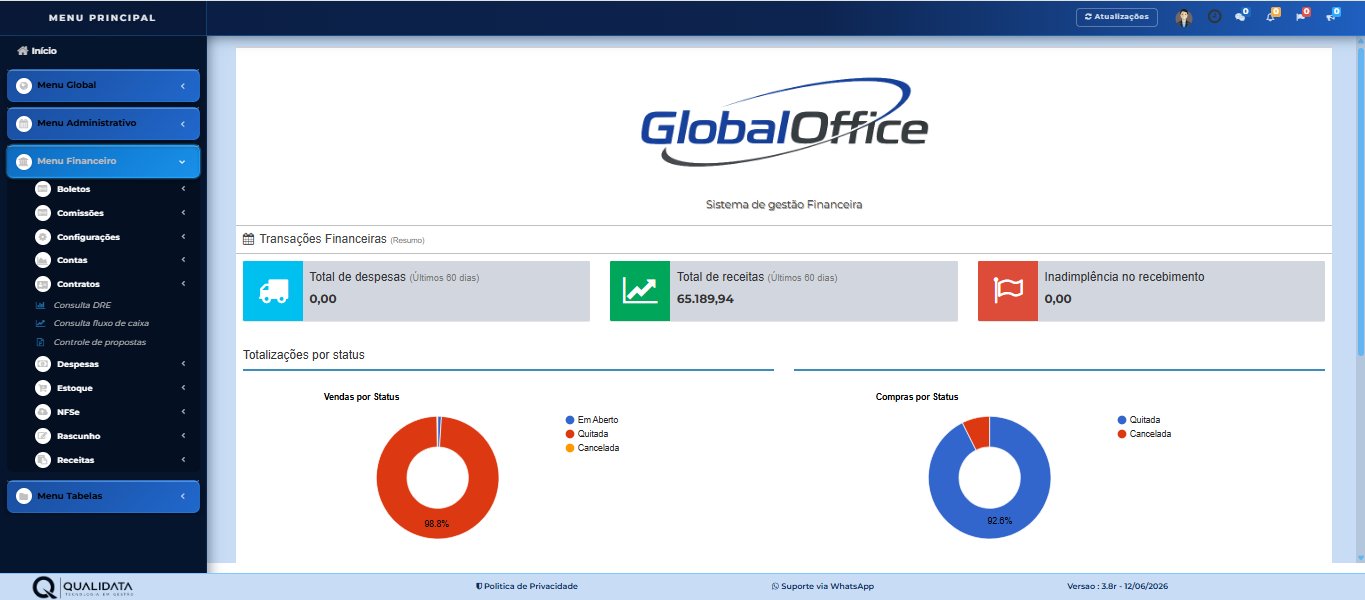Screen dimensions: 1365x600
Task: Click the Contratos round icon
Action: [x=42, y=284]
